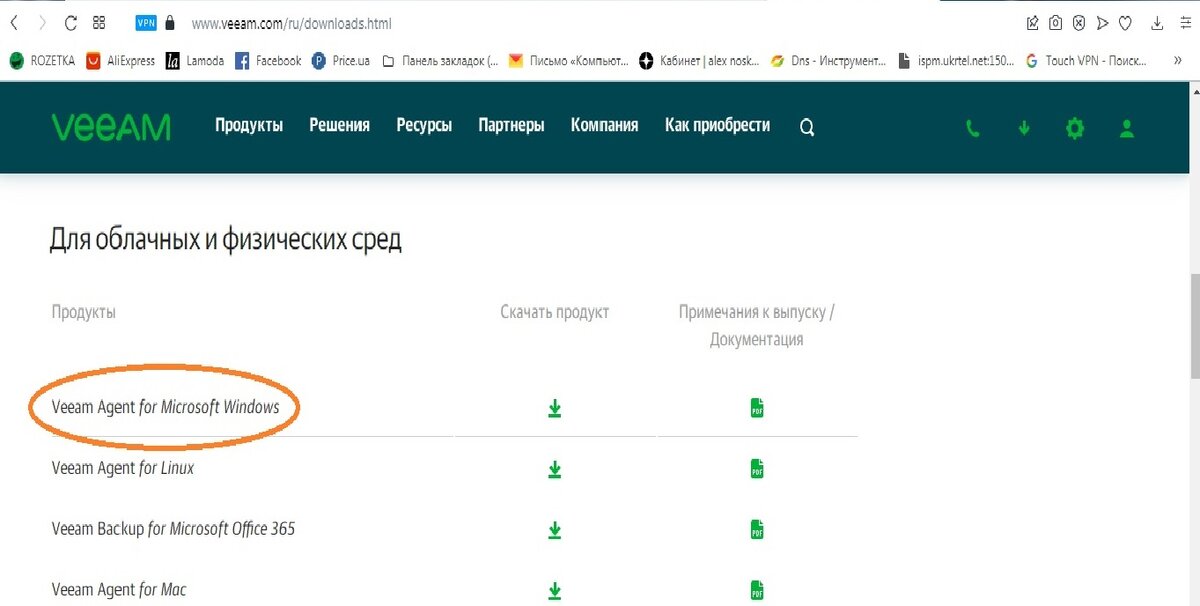Add page to bookmarks with heart icon
The width and height of the screenshot is (1200, 606).
click(1125, 22)
